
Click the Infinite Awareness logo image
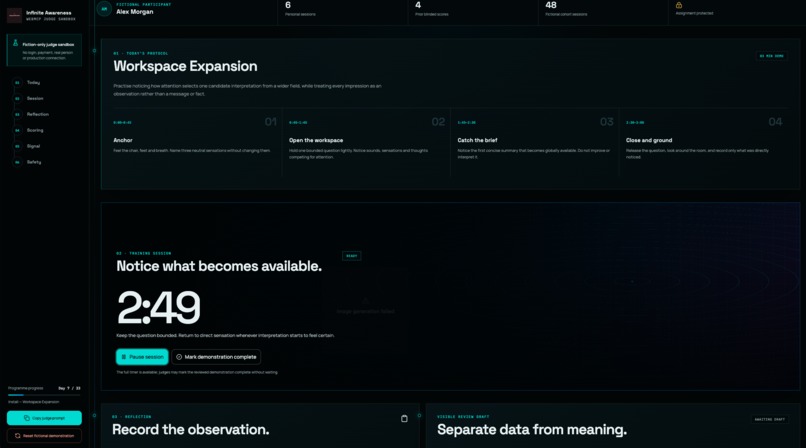point(14,15)
